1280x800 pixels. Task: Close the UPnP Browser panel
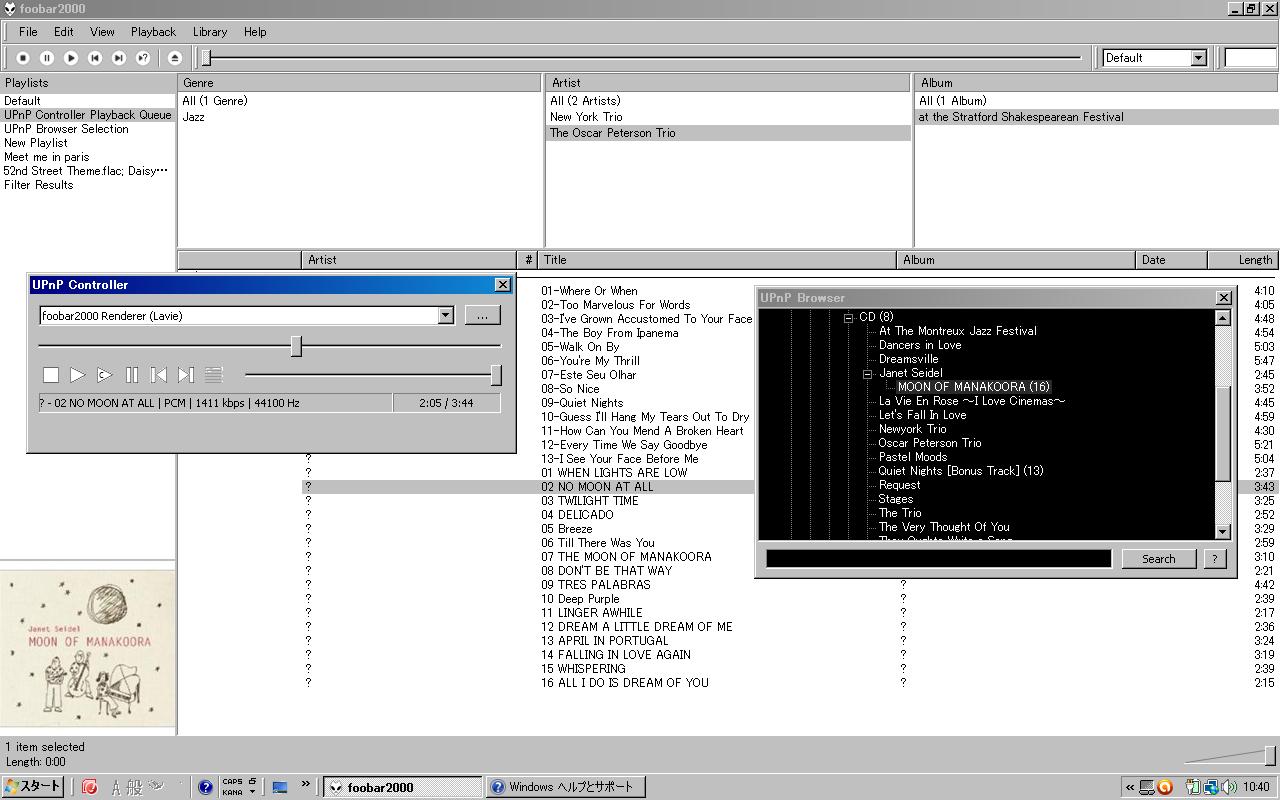coord(1223,298)
